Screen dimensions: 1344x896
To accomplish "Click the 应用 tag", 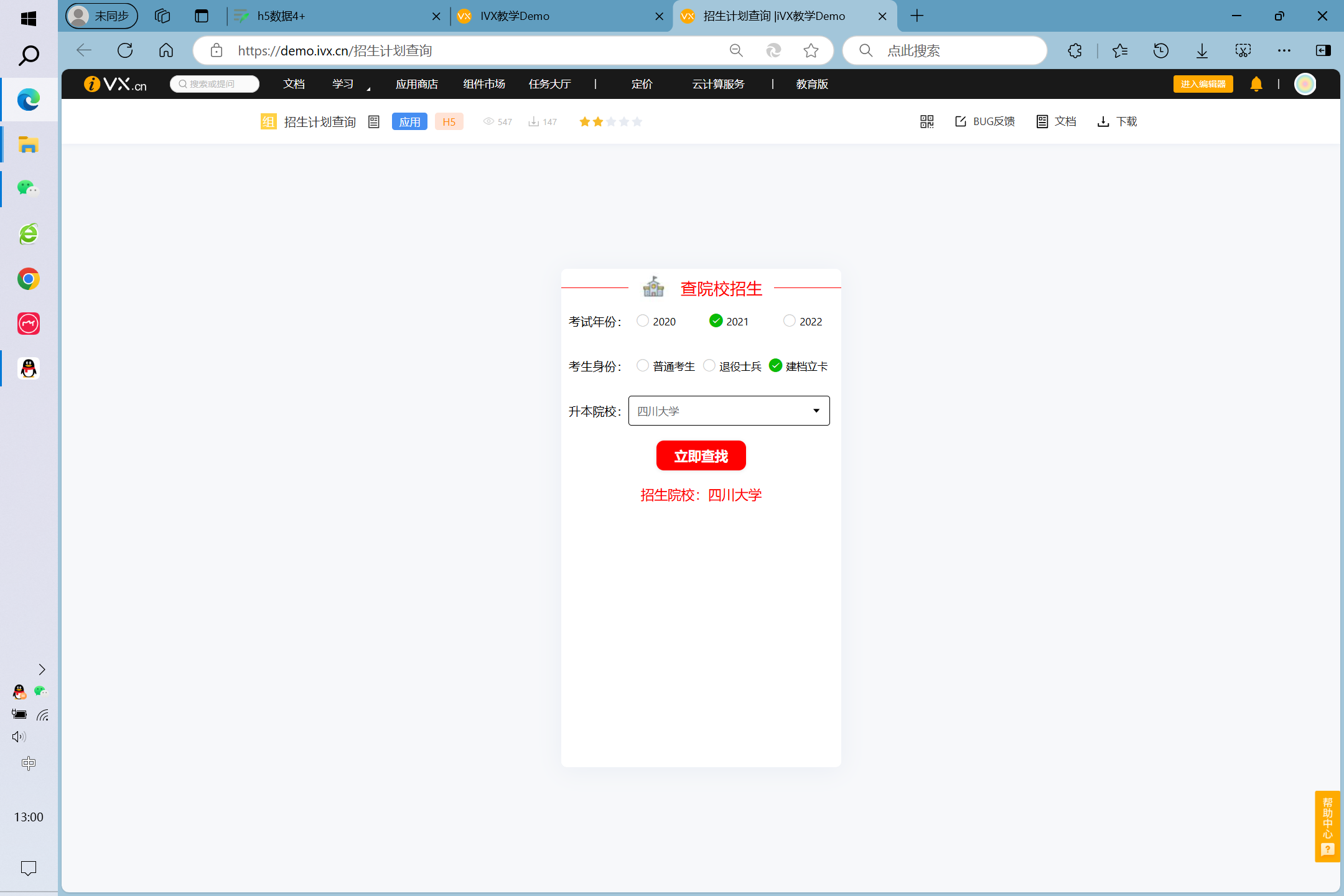I will pos(409,121).
